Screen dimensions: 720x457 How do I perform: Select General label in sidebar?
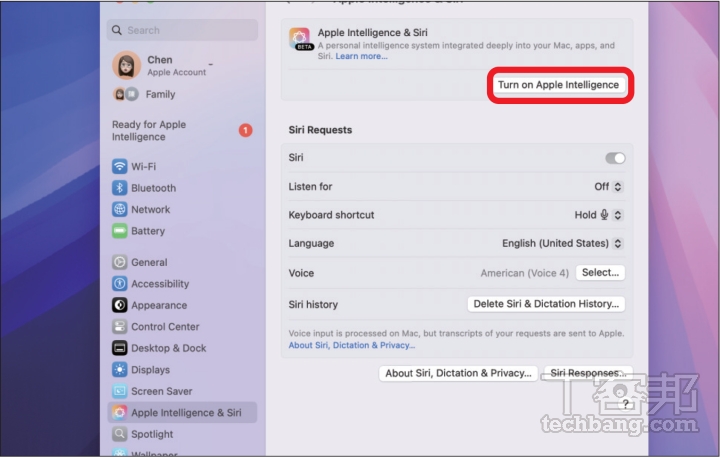[x=149, y=262]
